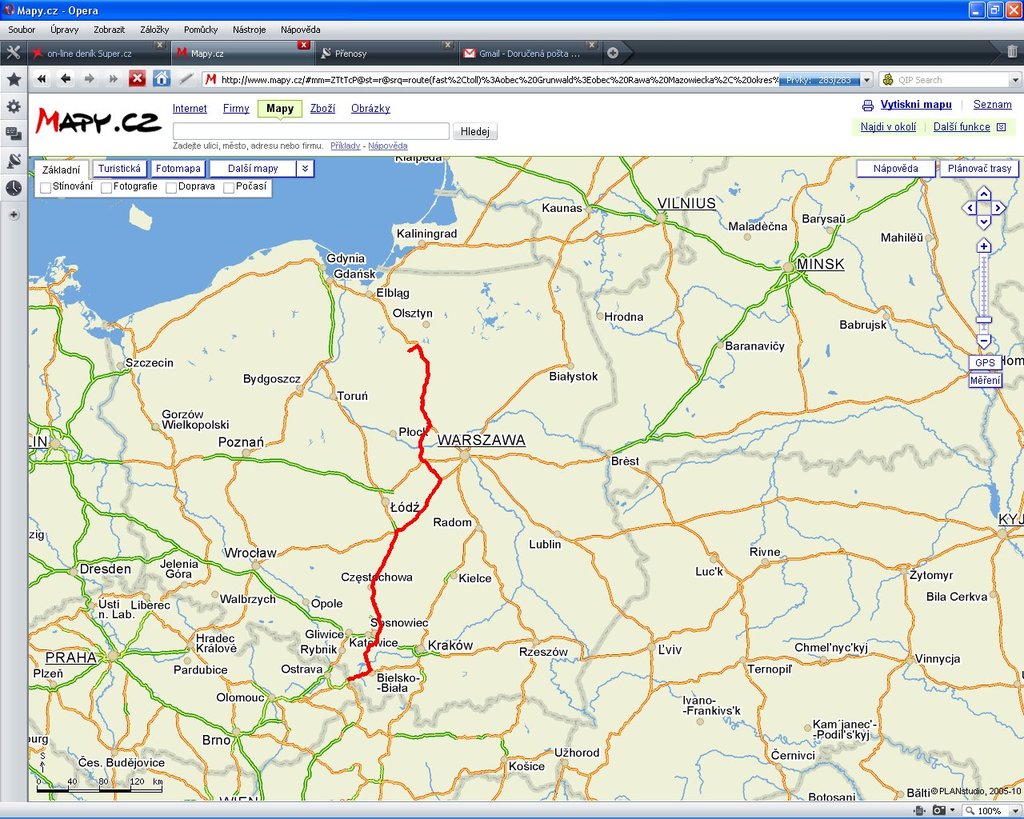Click the Rewind double-left arrow button
The image size is (1024, 819).
tap(42, 79)
